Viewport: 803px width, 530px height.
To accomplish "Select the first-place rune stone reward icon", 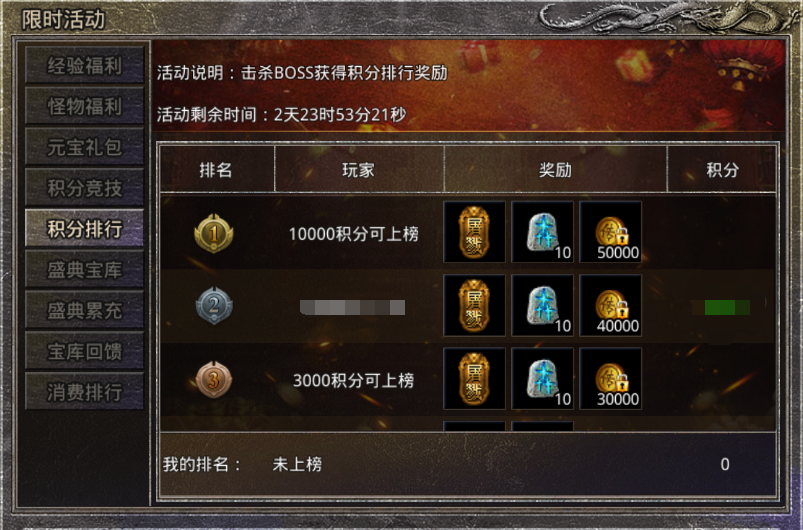I will [x=542, y=232].
